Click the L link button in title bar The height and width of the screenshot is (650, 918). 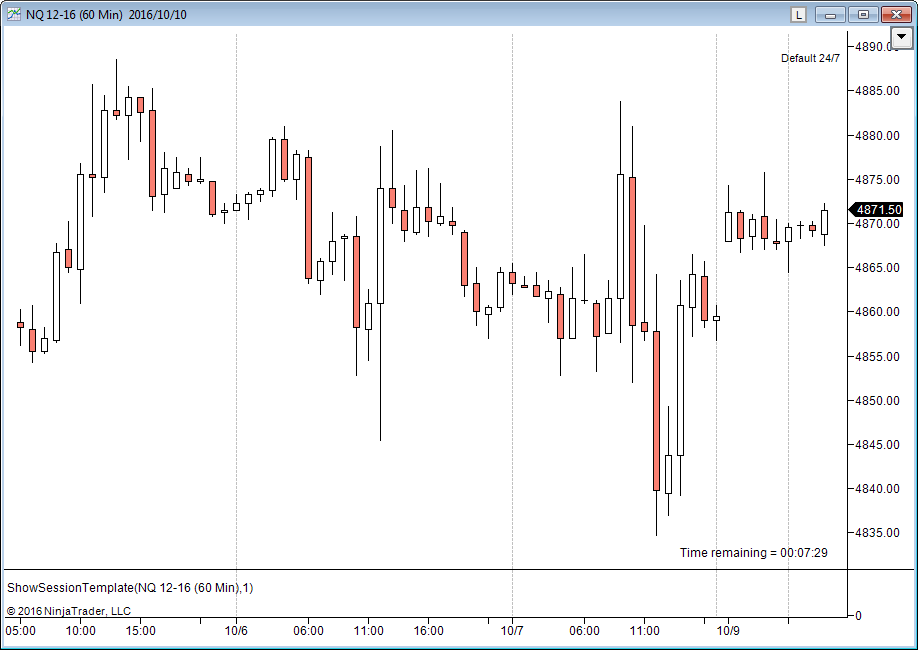799,15
